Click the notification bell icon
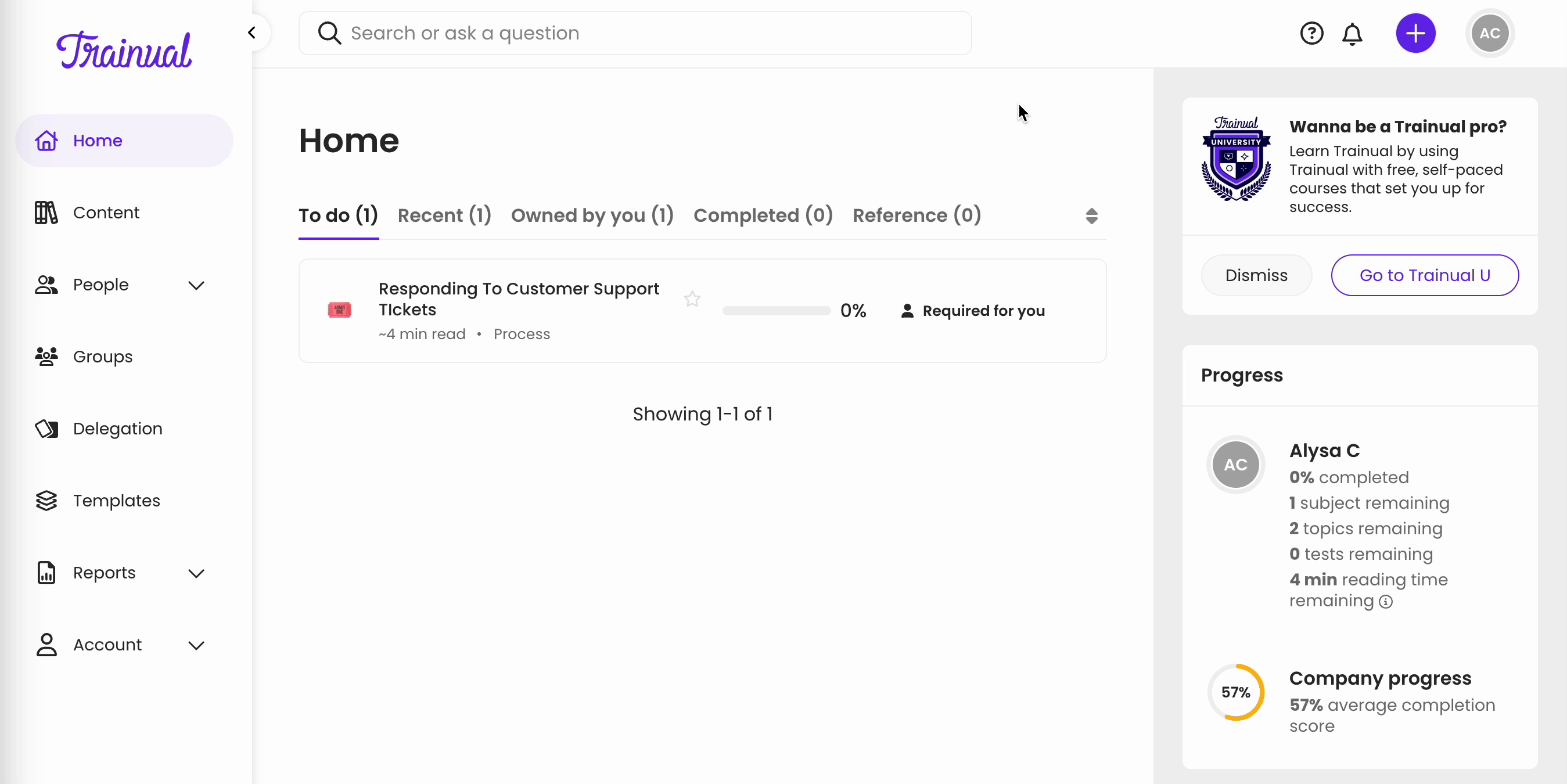Screen dimensions: 1567x784 [1354, 33]
